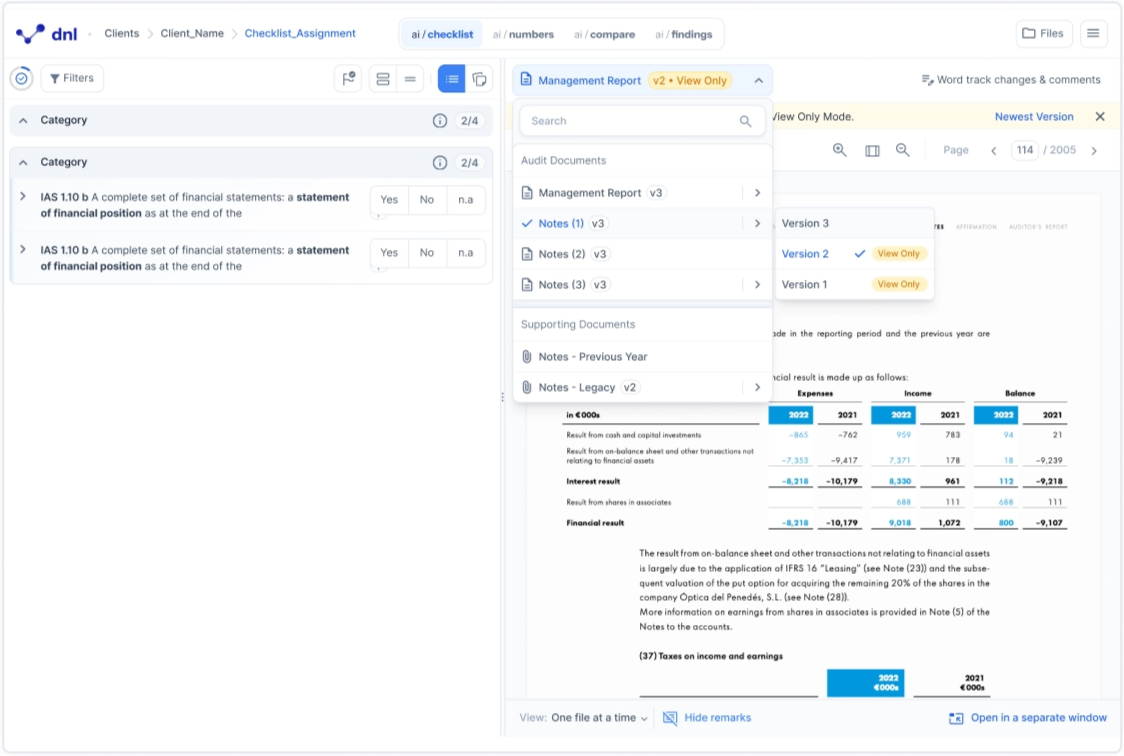Expand versions arrow for Notes (3)

(757, 285)
